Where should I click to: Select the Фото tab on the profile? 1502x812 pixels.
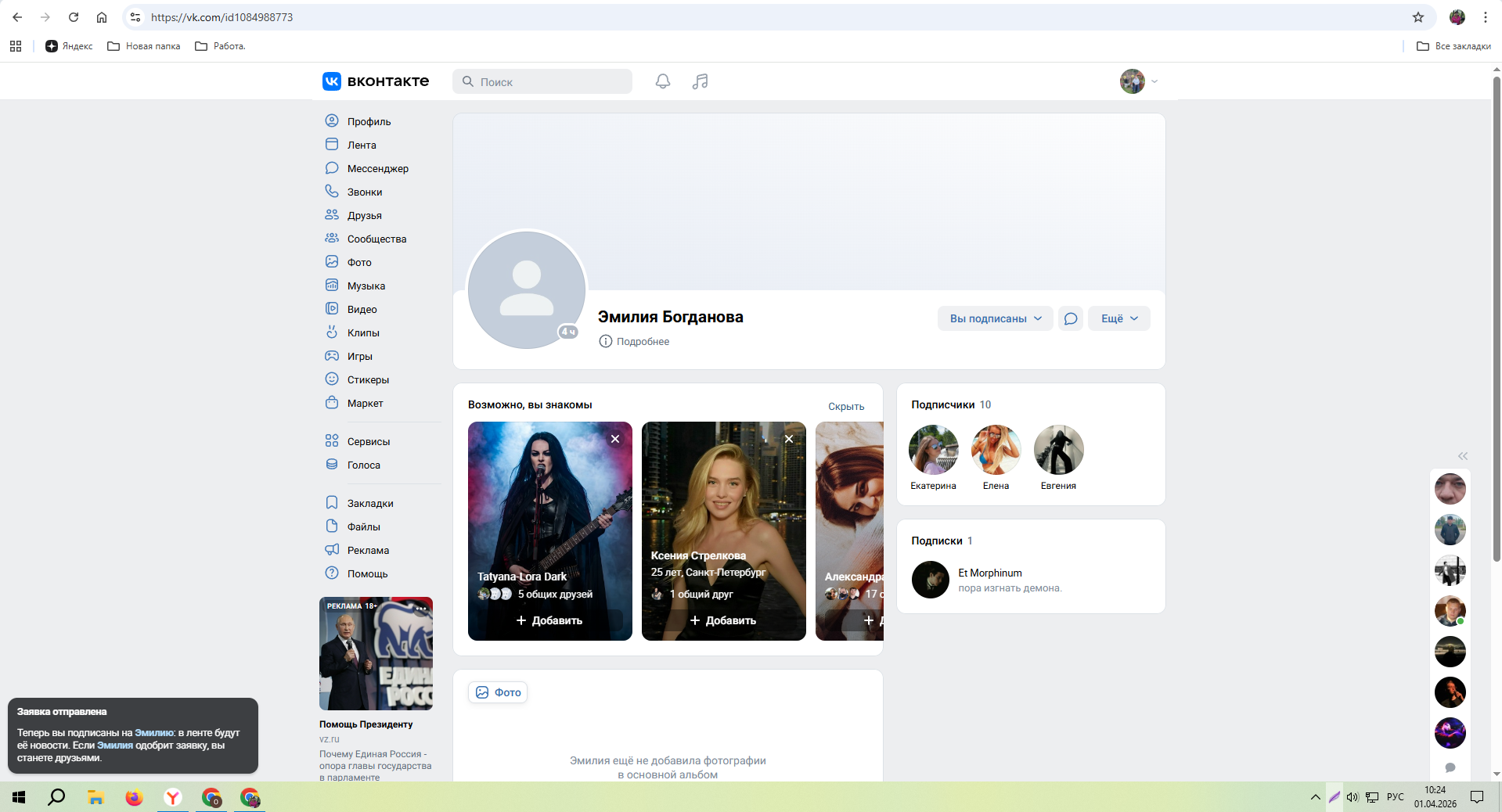498,692
